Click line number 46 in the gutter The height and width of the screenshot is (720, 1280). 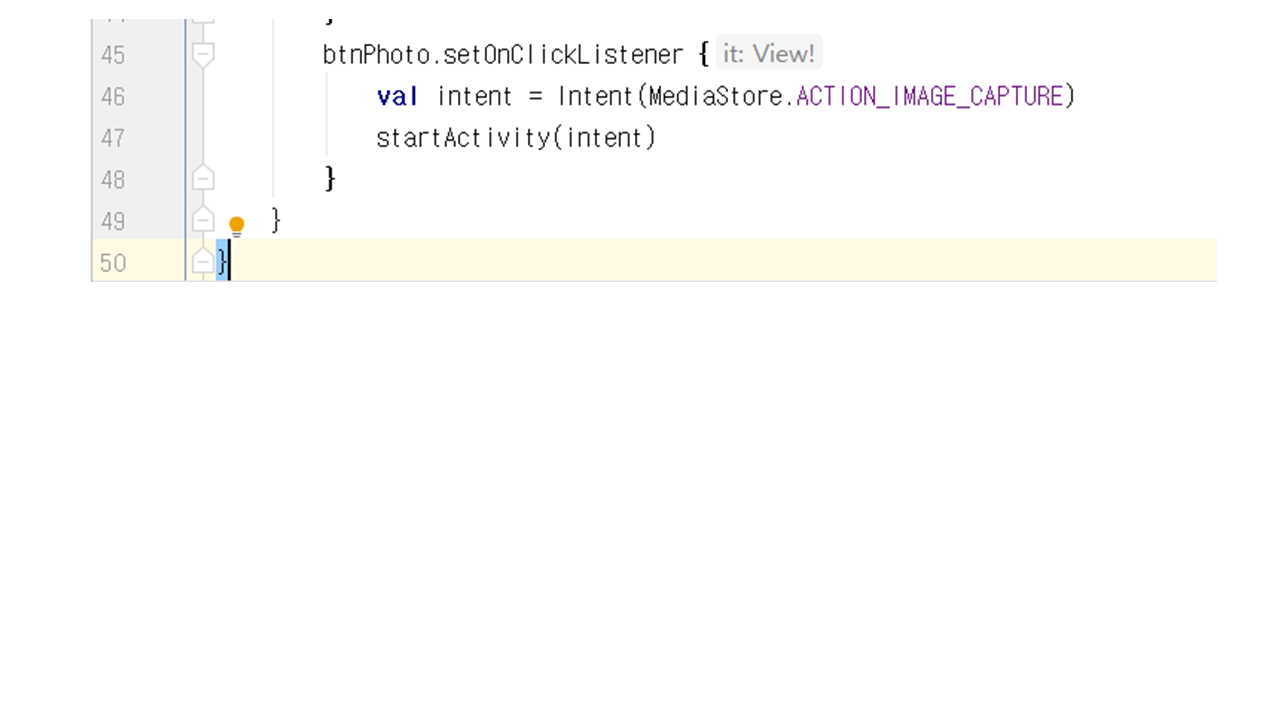(113, 97)
